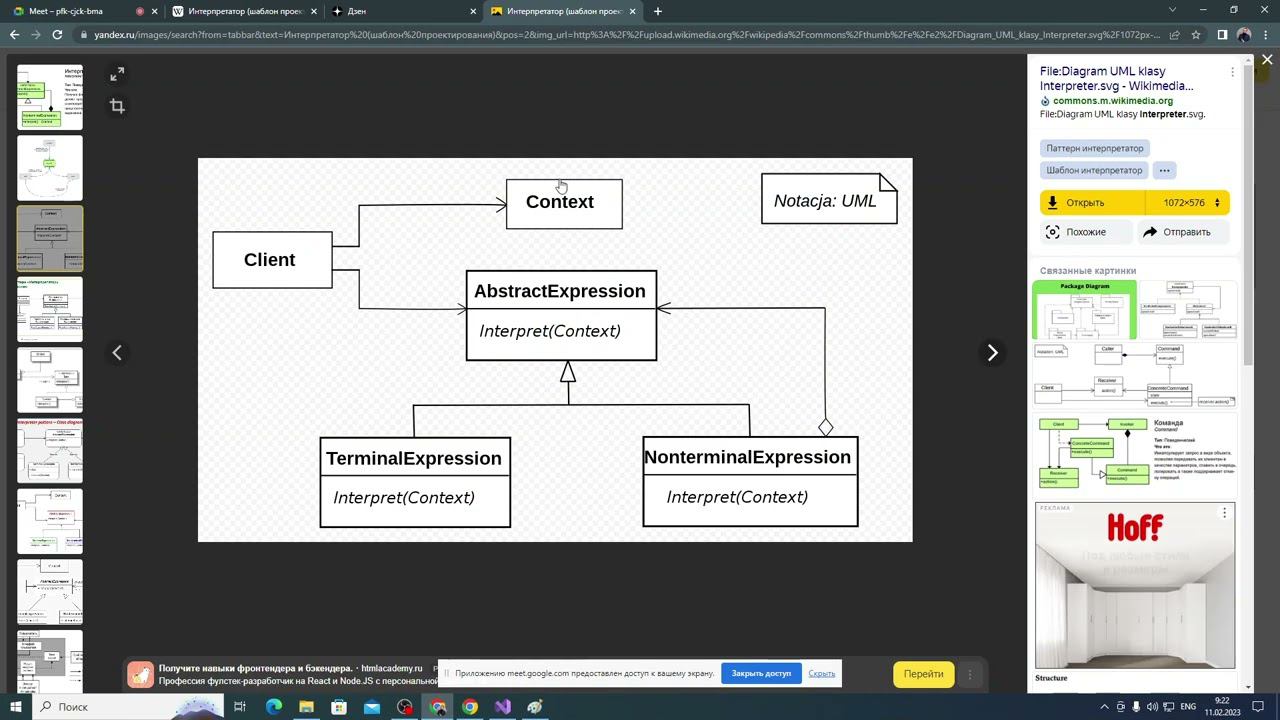
Task: Select the highlighted gray diagram thumbnail in strip
Action: pos(50,238)
